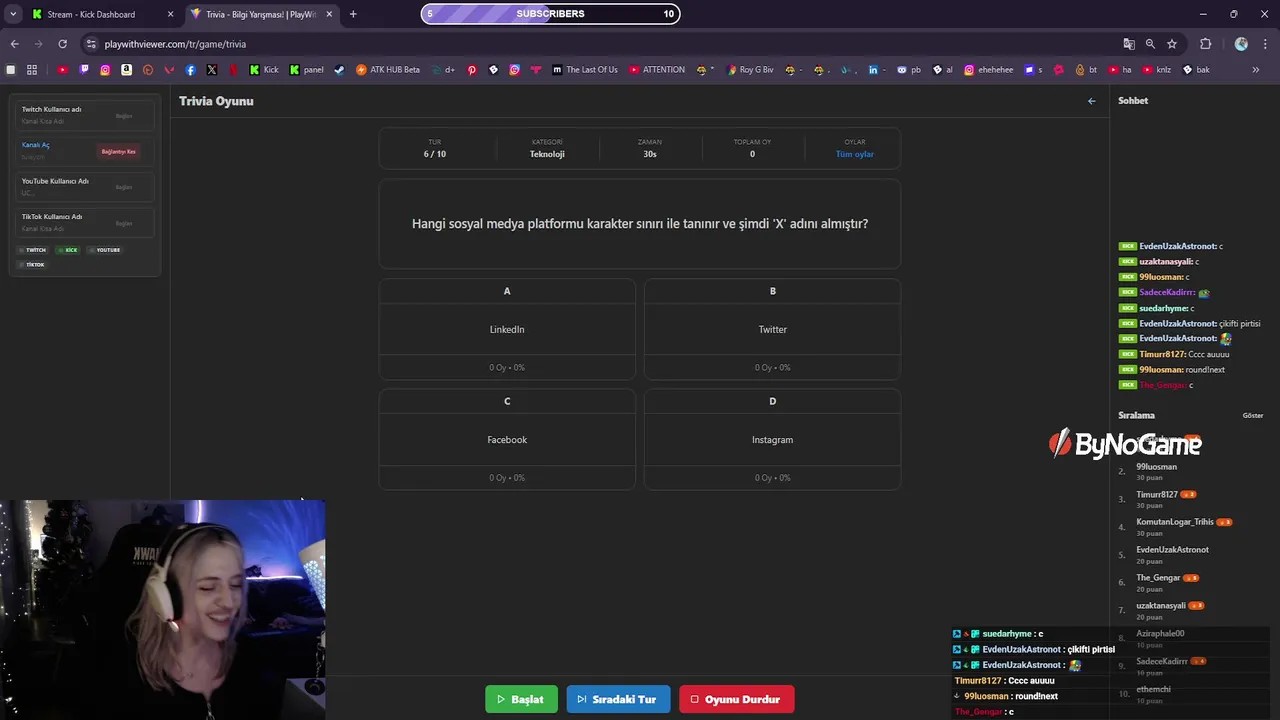Click KomutanLogar_Trihis in the ranking list
Screen dimensions: 1280x720
pos(1175,522)
